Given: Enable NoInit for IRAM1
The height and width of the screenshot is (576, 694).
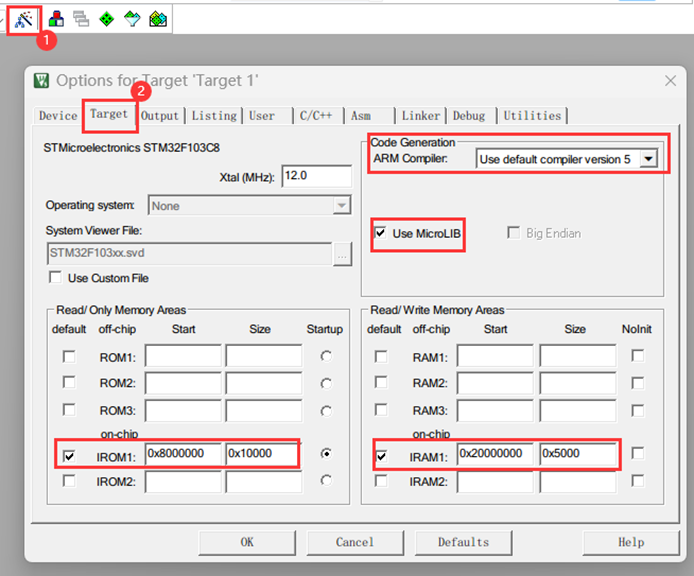Looking at the screenshot, I should coord(638,453).
